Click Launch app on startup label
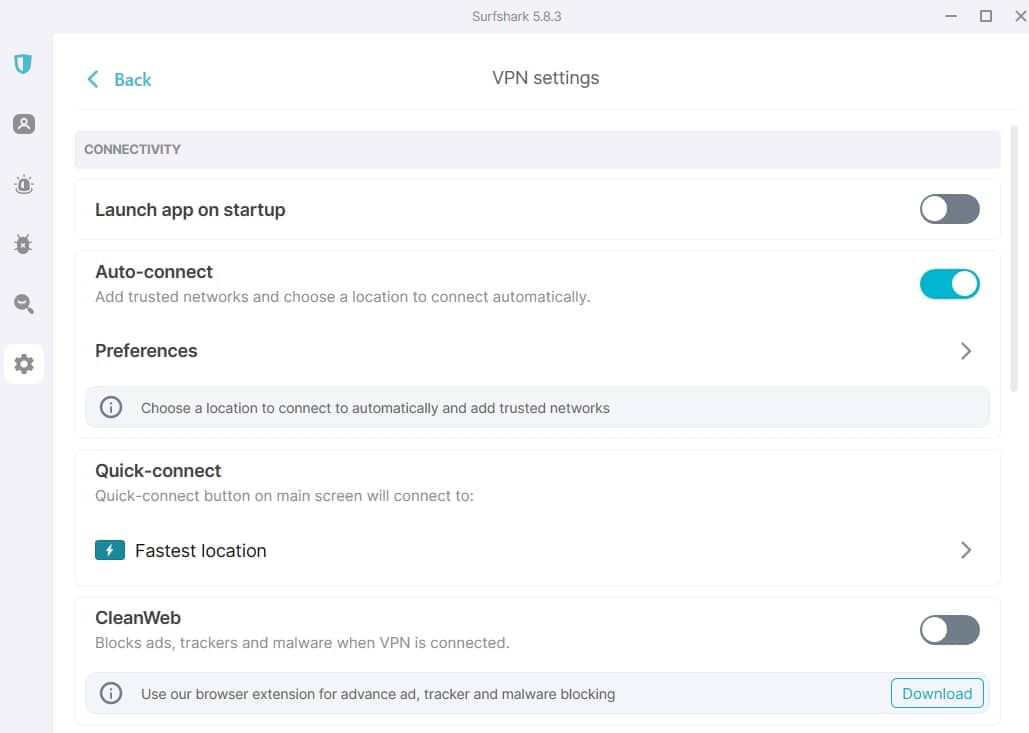 [190, 210]
